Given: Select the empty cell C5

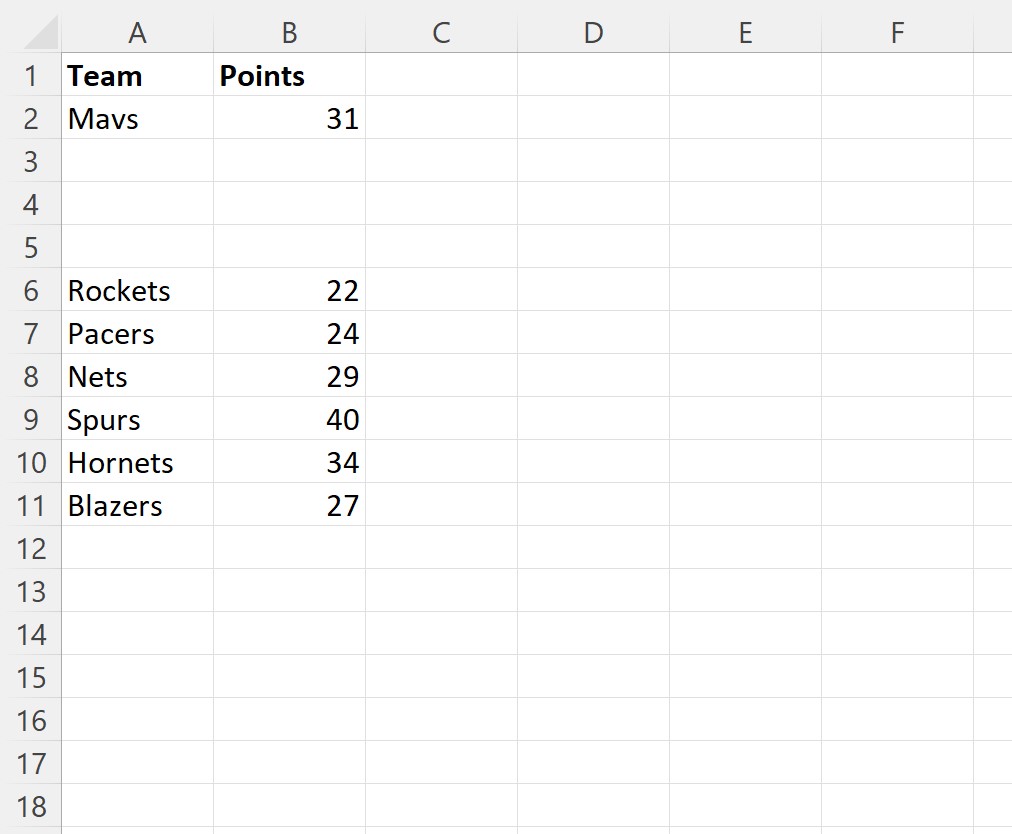Looking at the screenshot, I should pos(440,247).
